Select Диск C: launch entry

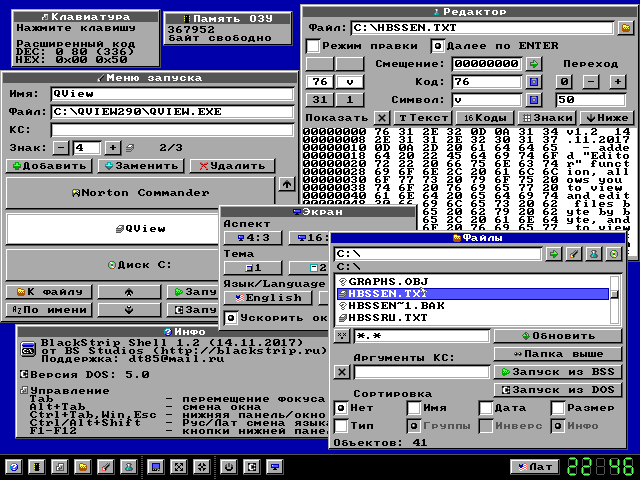[113, 265]
